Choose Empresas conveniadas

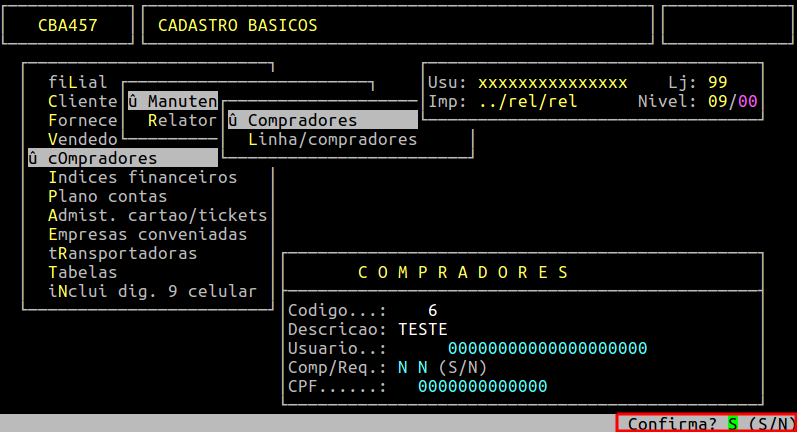148,234
